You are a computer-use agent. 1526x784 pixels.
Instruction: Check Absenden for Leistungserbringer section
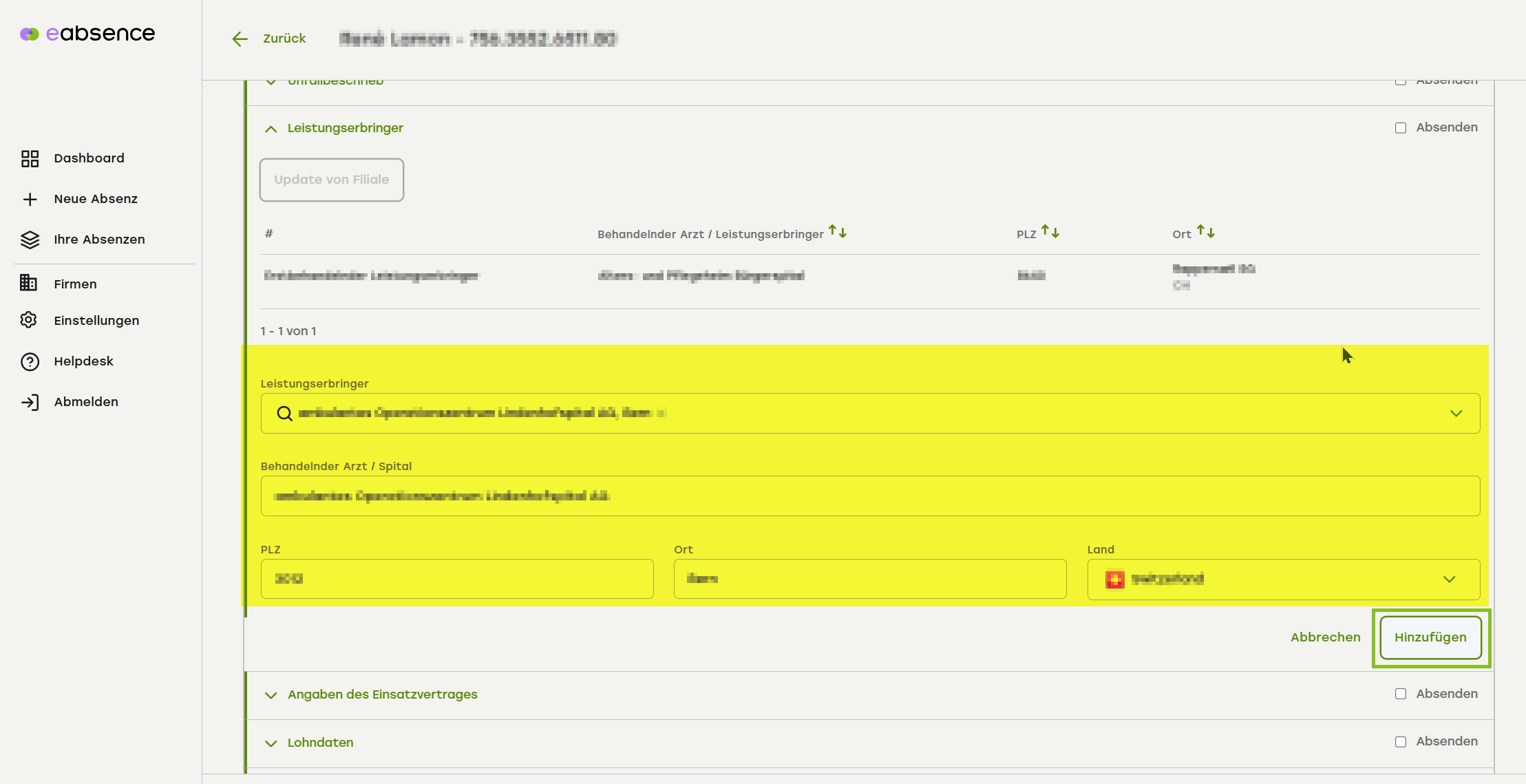pyautogui.click(x=1400, y=128)
